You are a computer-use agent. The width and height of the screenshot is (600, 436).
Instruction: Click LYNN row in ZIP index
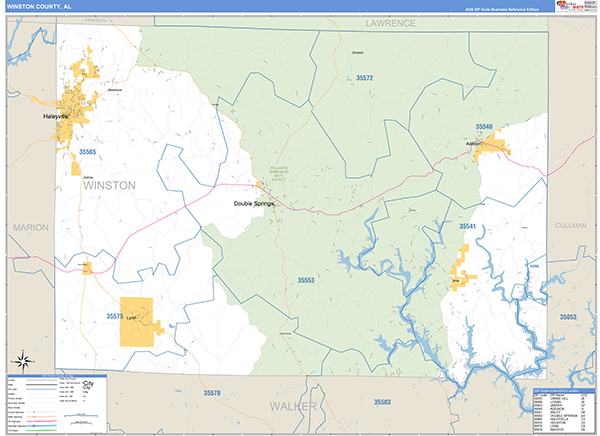click(560, 426)
